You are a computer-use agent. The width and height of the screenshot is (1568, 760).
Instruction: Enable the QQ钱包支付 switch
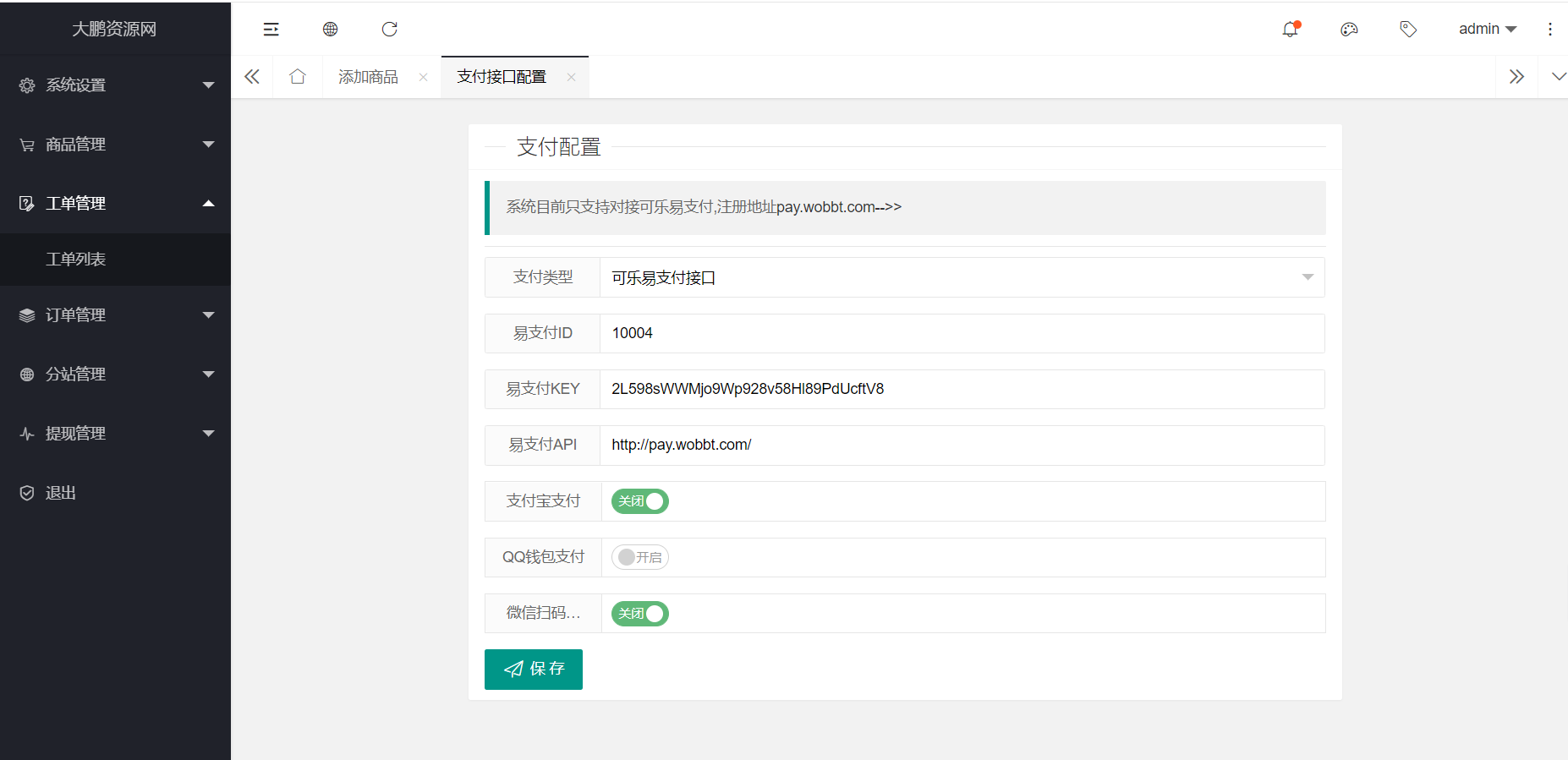(640, 557)
